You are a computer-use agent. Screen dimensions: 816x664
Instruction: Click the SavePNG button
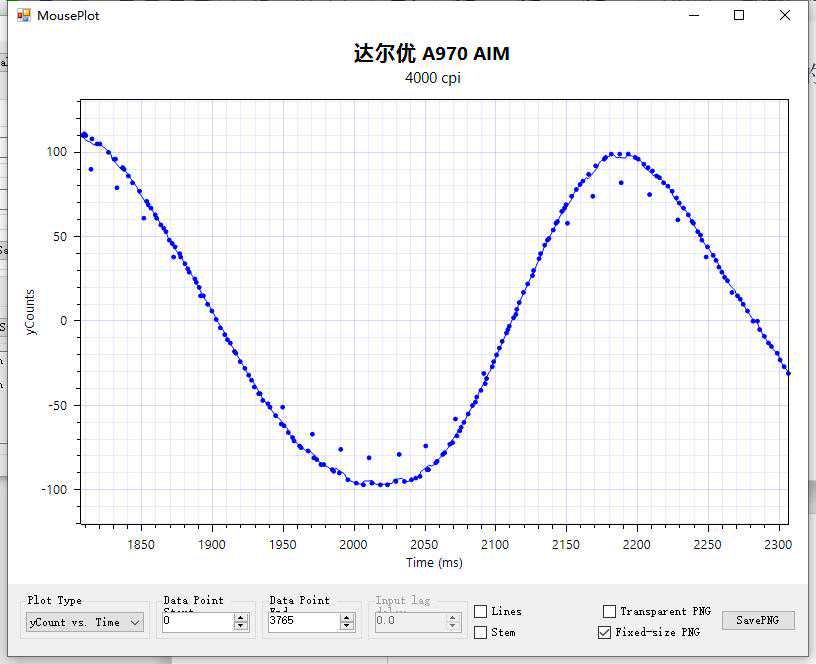[758, 620]
